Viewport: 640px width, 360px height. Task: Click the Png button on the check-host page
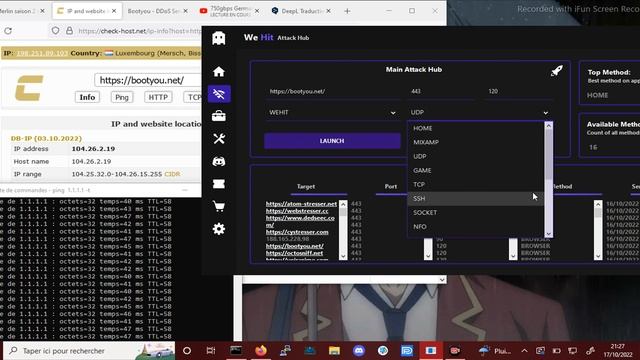coord(122,97)
